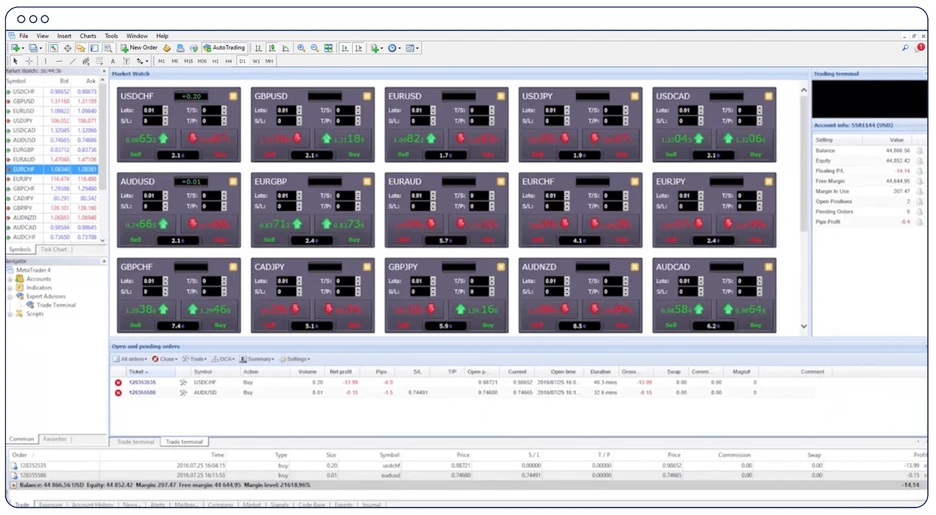
Task: Close the Navigator panel
Action: (104, 261)
